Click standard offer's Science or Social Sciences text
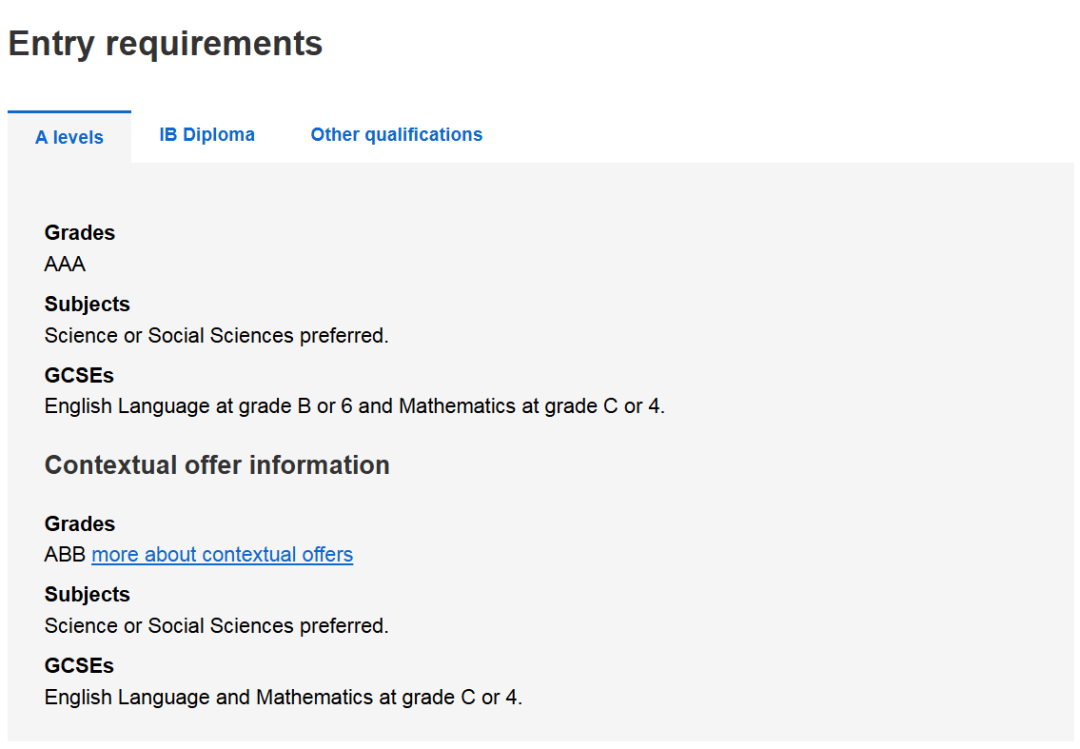Screen dimensions: 1080x749 tap(216, 336)
